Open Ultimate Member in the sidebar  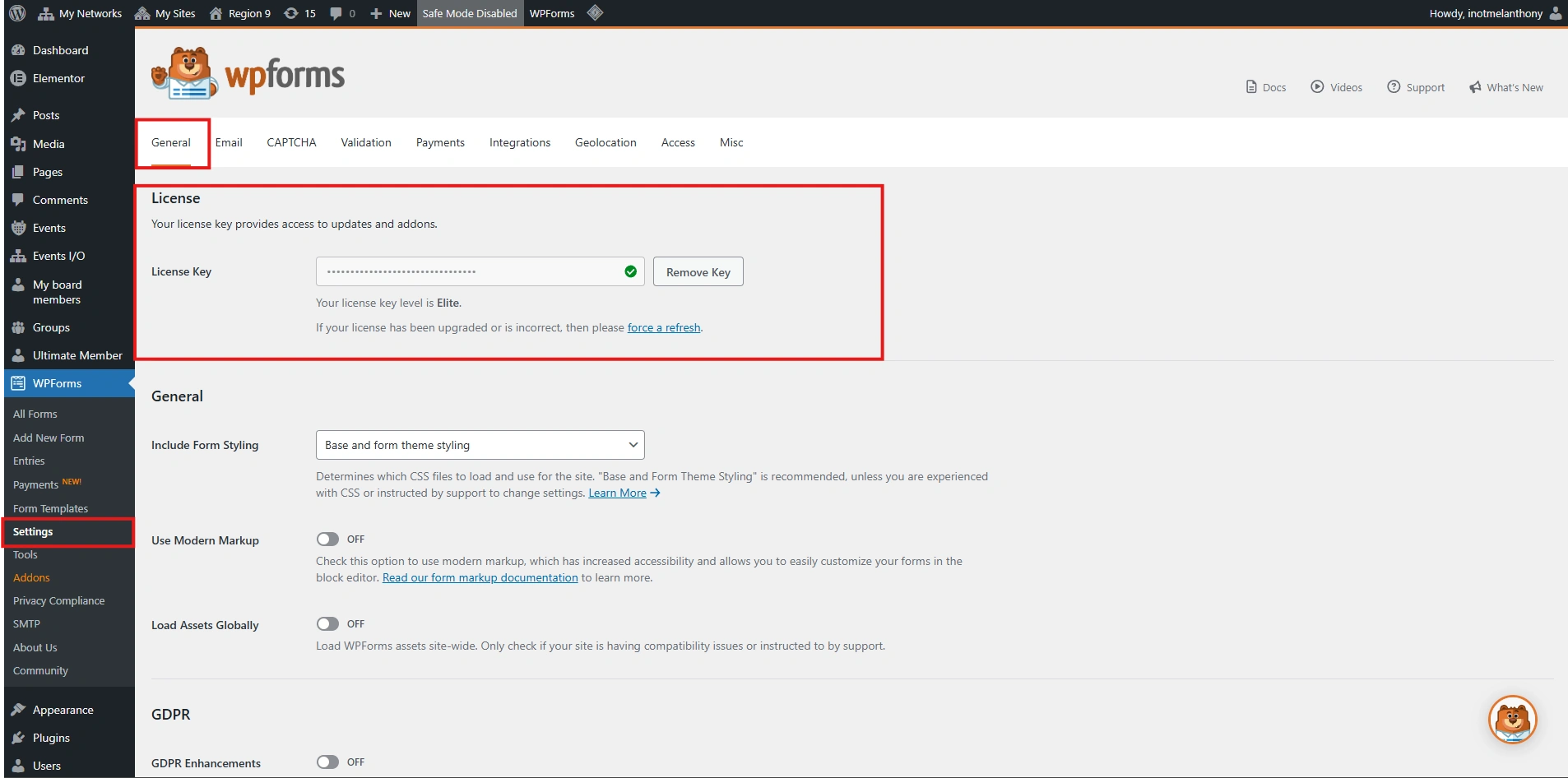pos(69,355)
